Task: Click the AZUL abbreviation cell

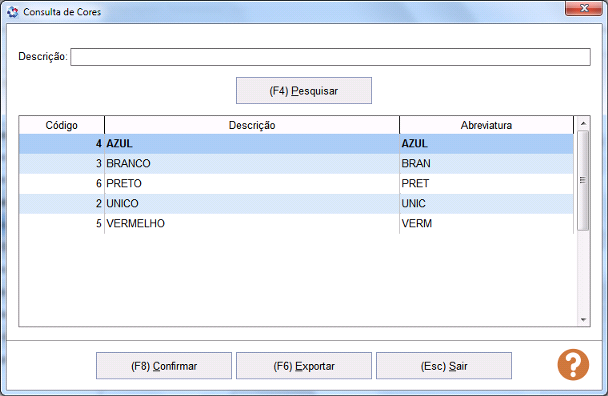Action: pos(486,144)
